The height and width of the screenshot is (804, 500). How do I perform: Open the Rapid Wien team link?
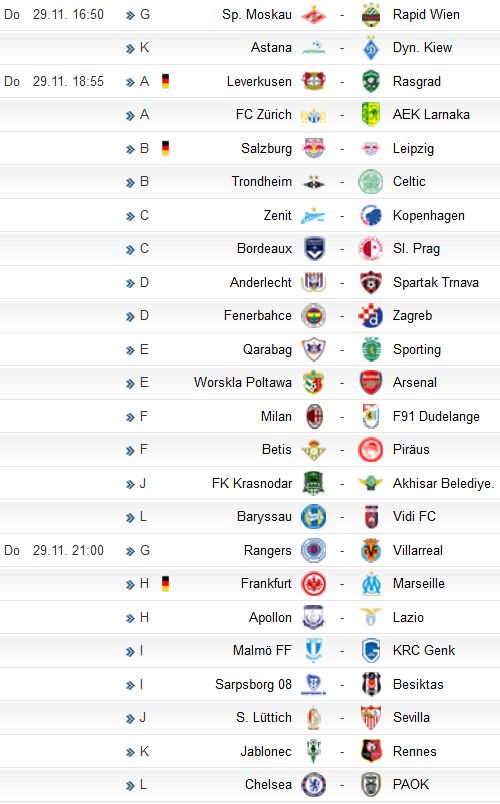(426, 14)
